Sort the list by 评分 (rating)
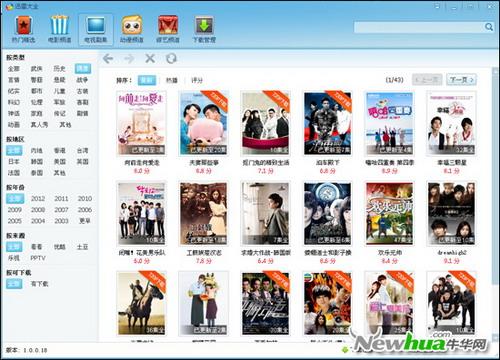This screenshot has width=500, height=360. coord(197,80)
